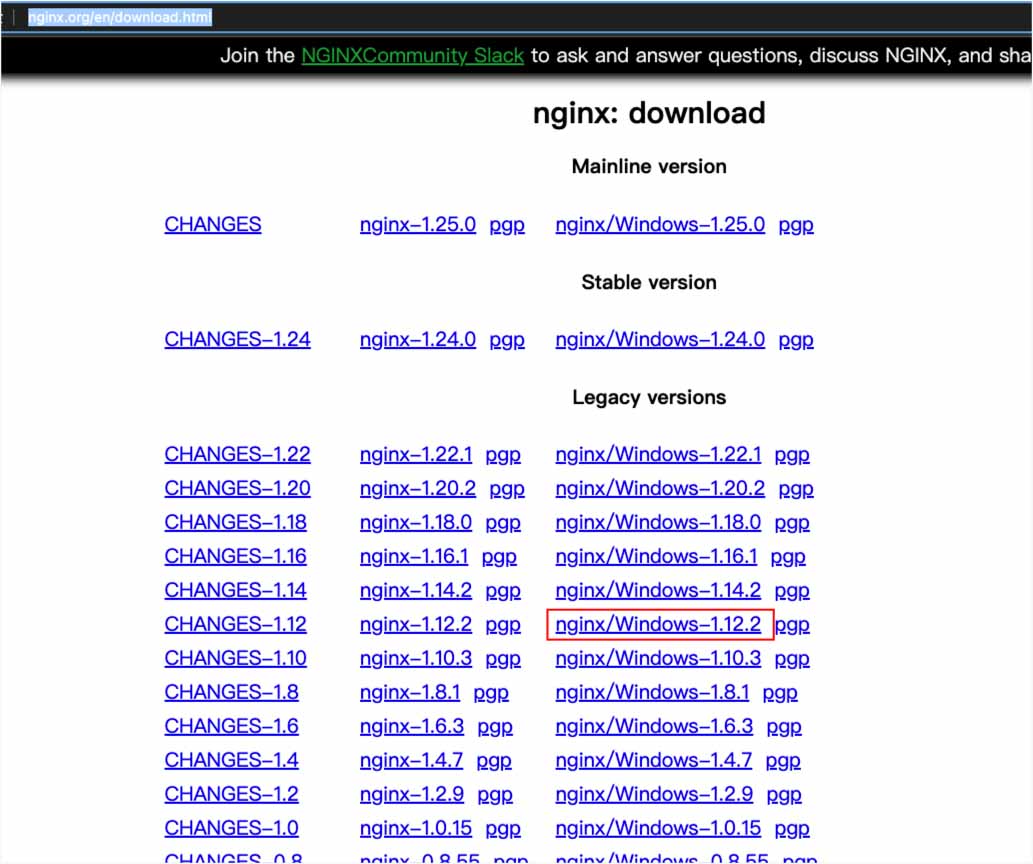This screenshot has height=864, width=1033.
Task: Download nginx/Windows-1.14.2
Action: (x=658, y=590)
